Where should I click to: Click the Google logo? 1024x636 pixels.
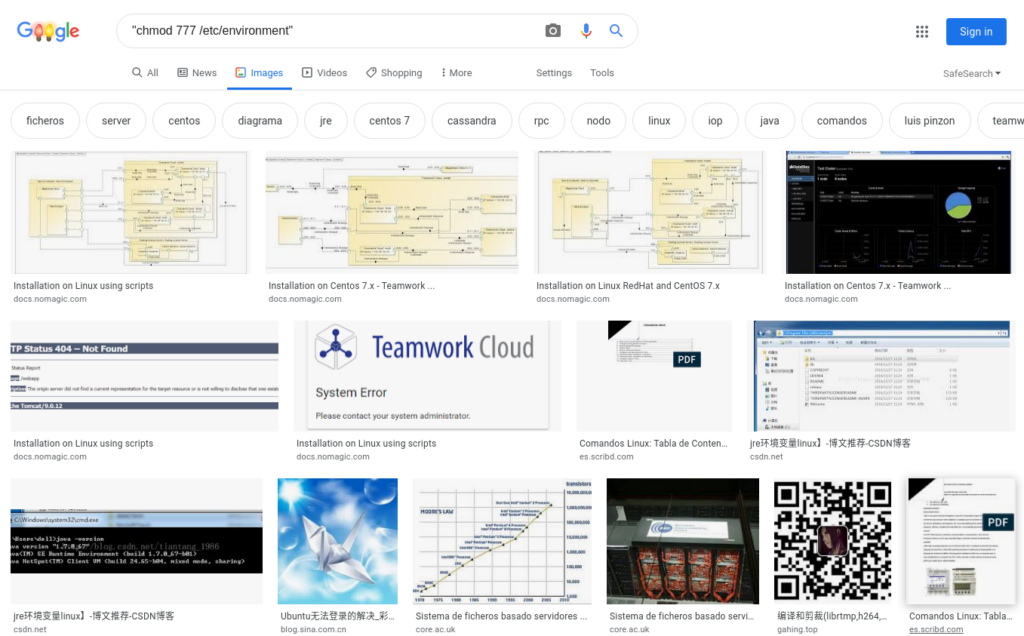click(48, 31)
